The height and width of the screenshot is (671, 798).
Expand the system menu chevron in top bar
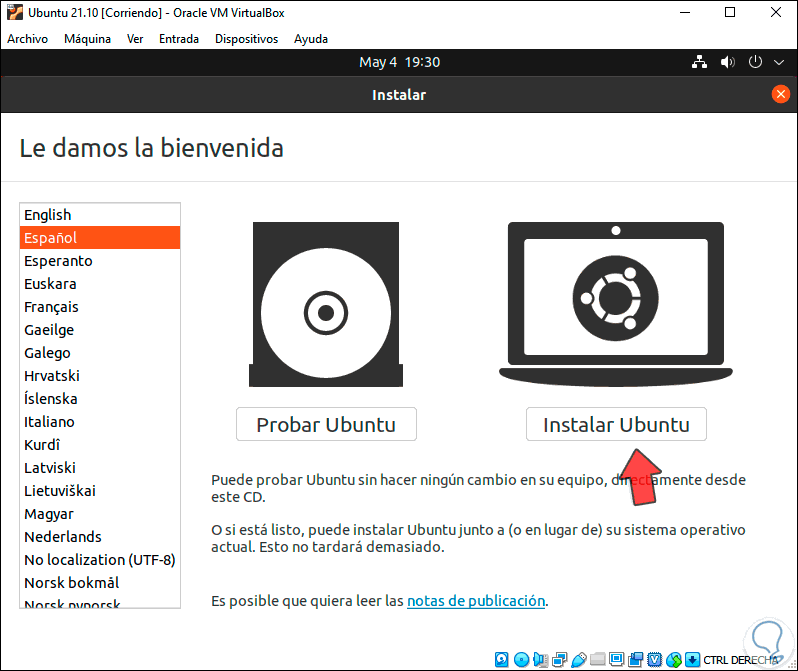(779, 63)
